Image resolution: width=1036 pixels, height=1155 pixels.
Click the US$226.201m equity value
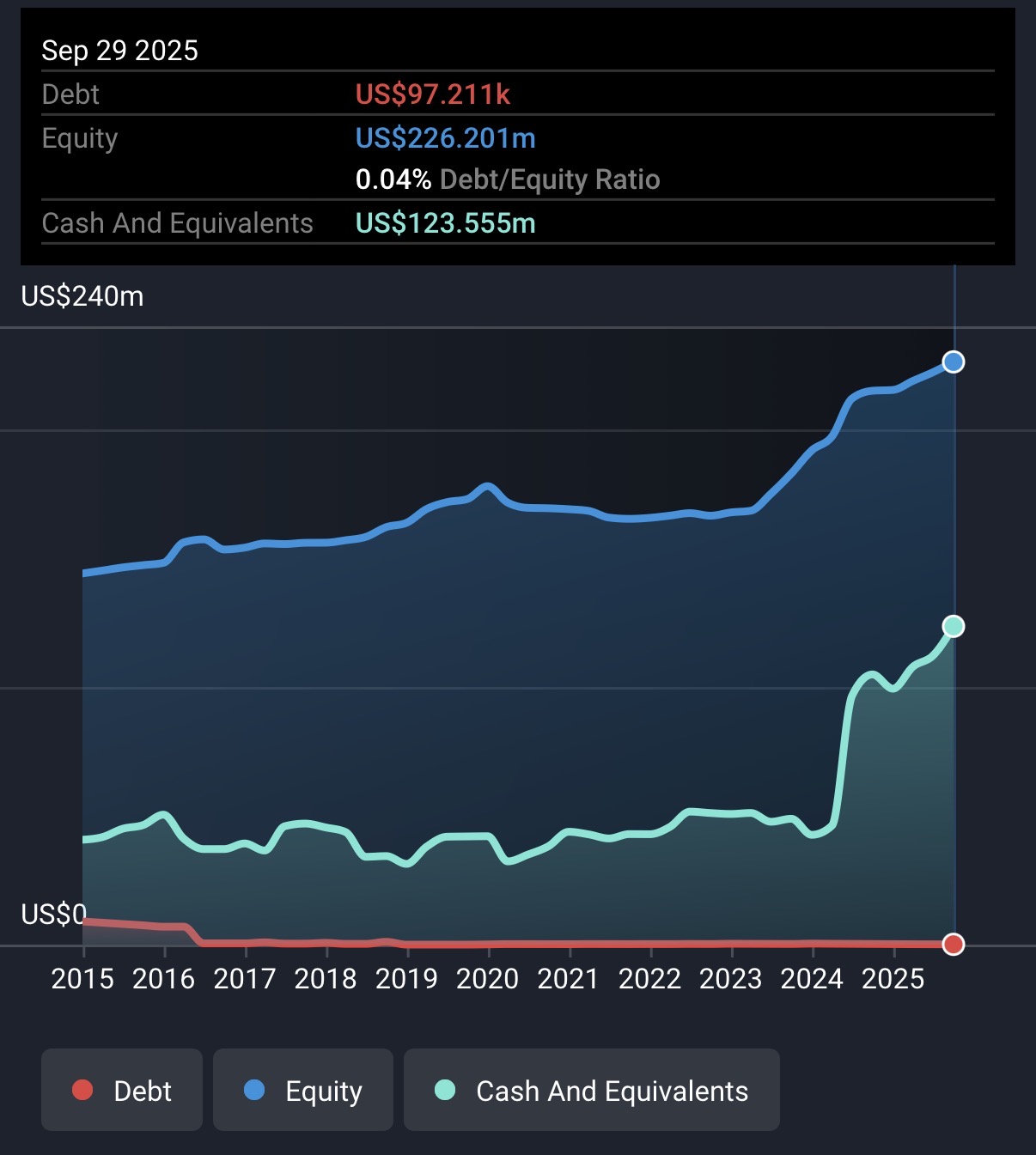tap(445, 138)
